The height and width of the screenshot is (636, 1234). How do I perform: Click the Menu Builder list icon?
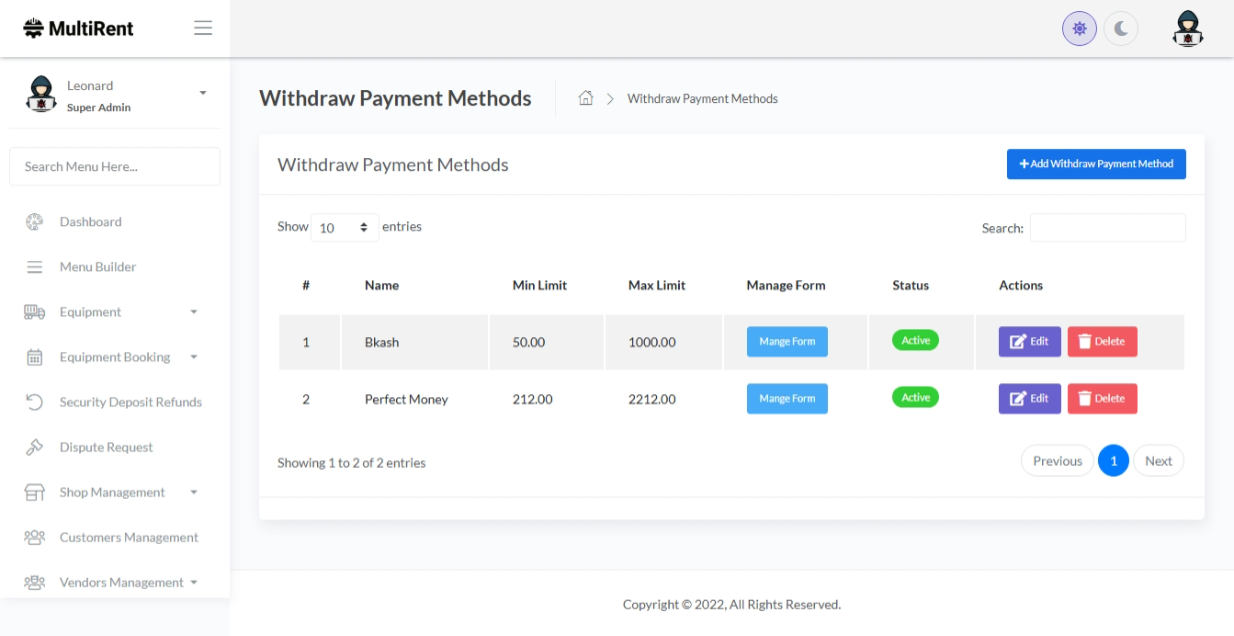pos(34,267)
